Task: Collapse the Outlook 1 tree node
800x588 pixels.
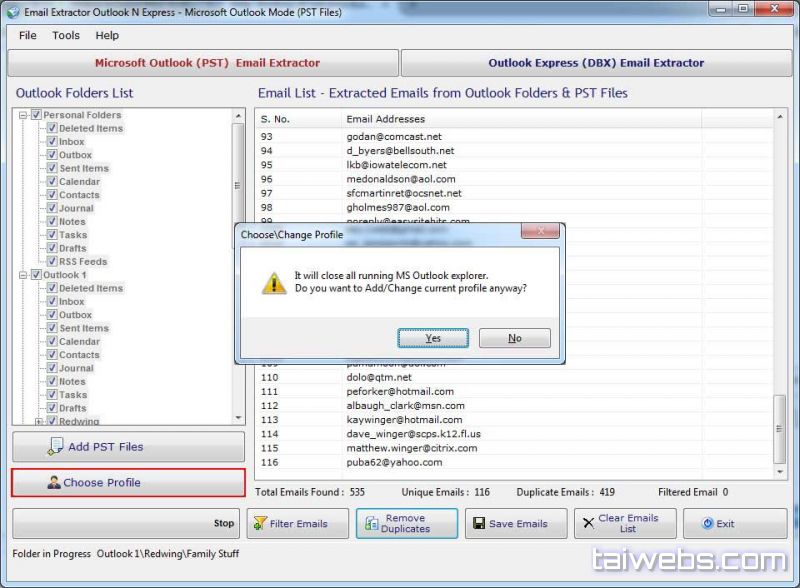Action: click(x=23, y=275)
